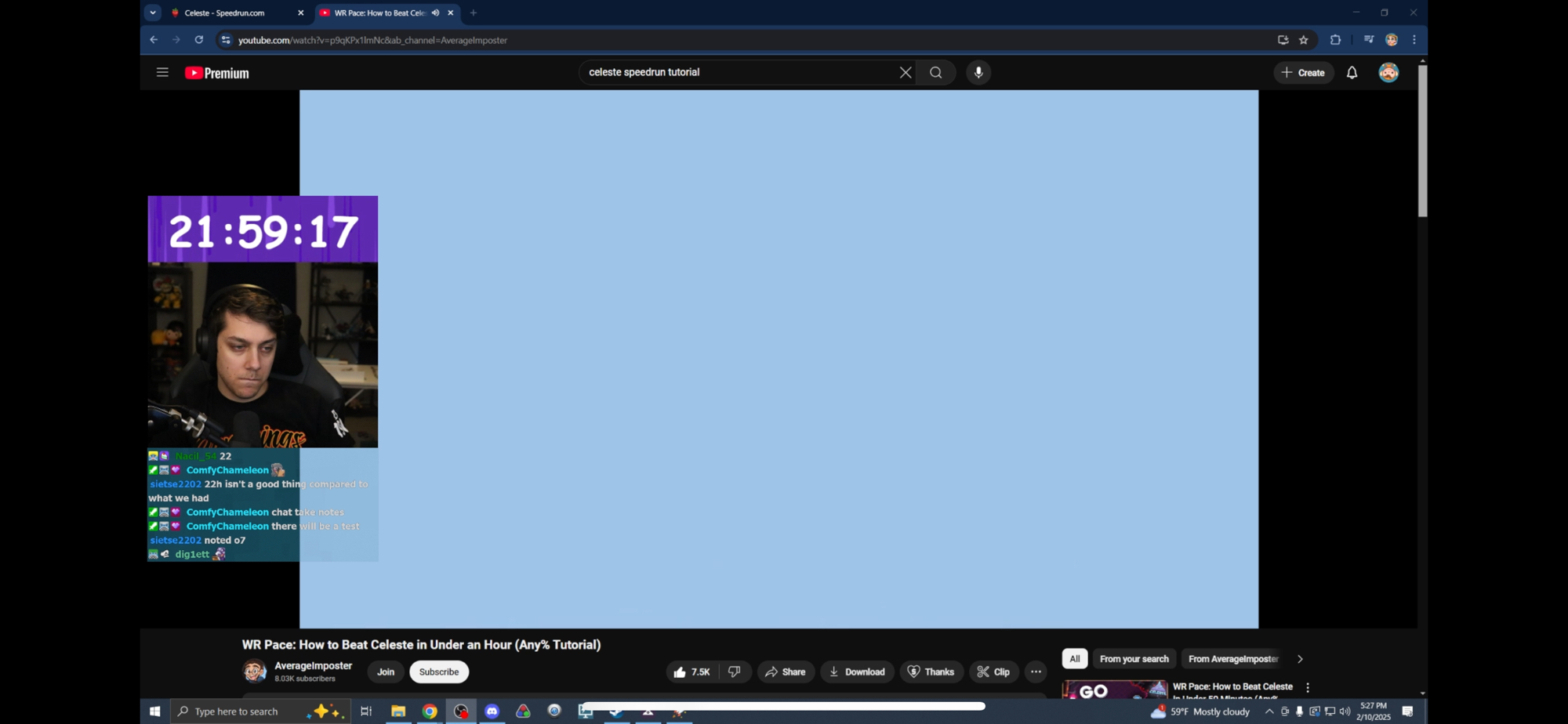This screenshot has width=1568, height=724.
Task: Clear the search box text
Action: pos(905,73)
